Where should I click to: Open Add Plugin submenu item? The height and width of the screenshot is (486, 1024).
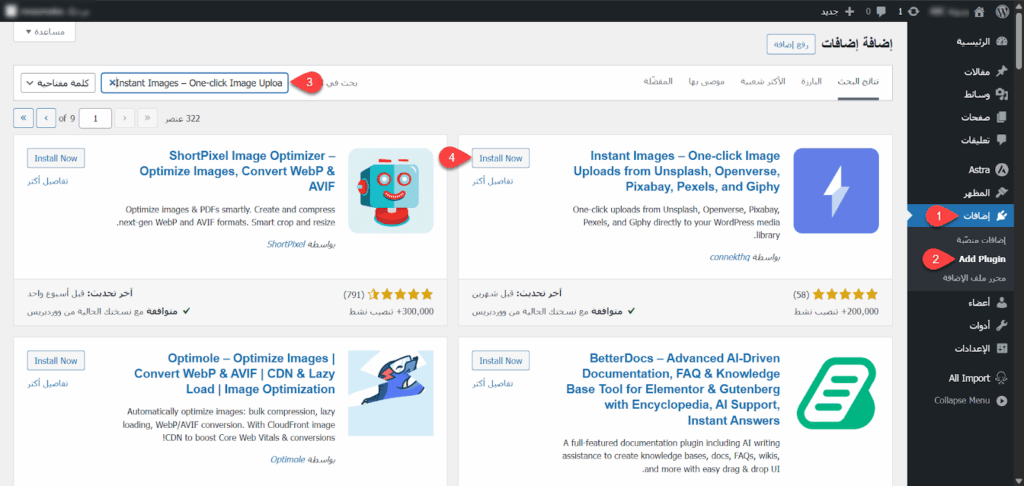click(x=982, y=259)
